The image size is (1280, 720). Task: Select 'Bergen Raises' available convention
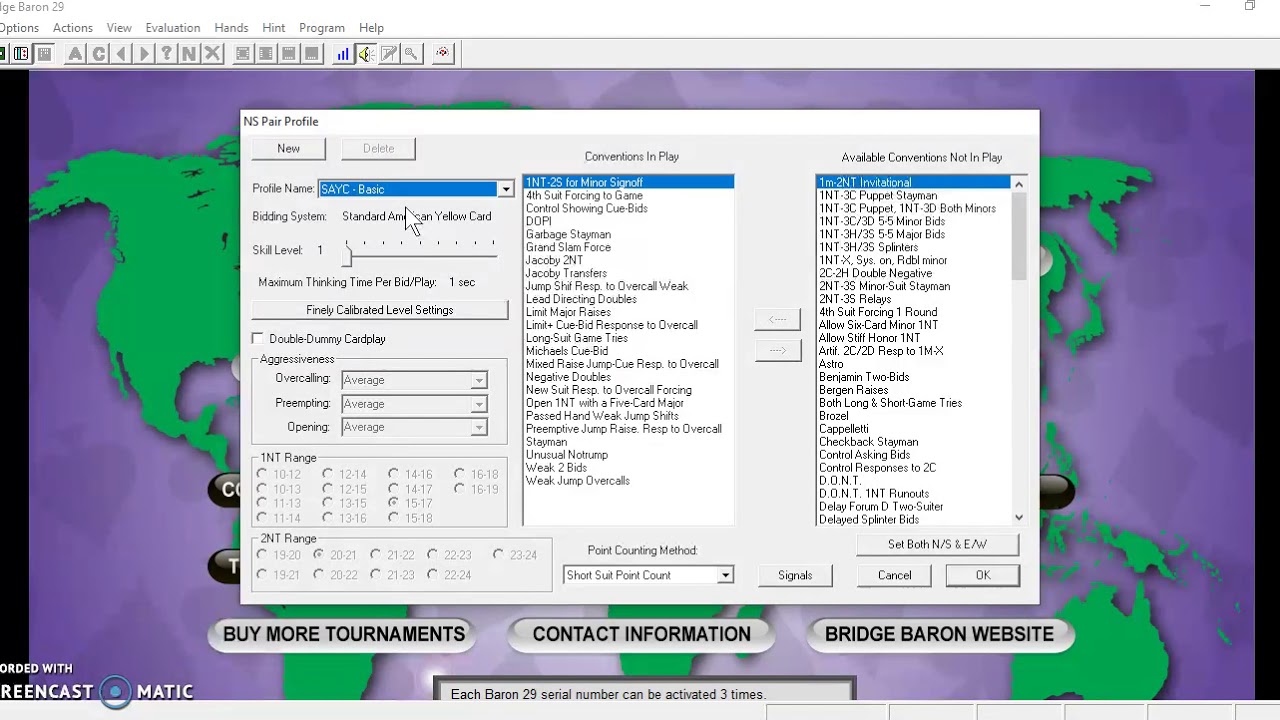[x=914, y=390]
